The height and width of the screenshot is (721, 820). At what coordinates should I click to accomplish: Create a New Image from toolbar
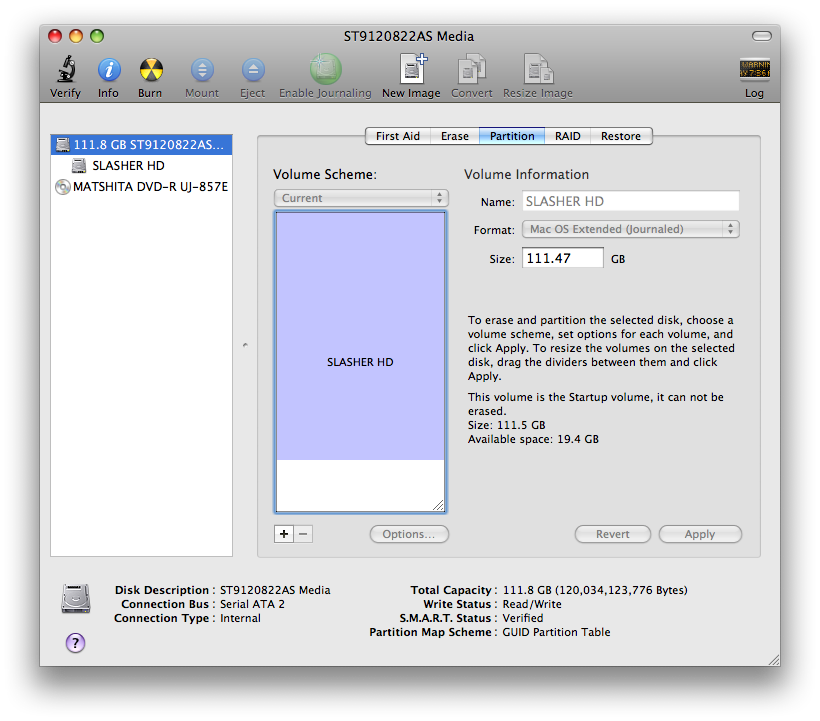412,68
